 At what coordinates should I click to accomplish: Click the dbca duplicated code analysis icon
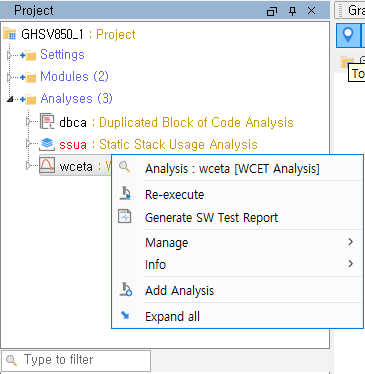point(47,121)
